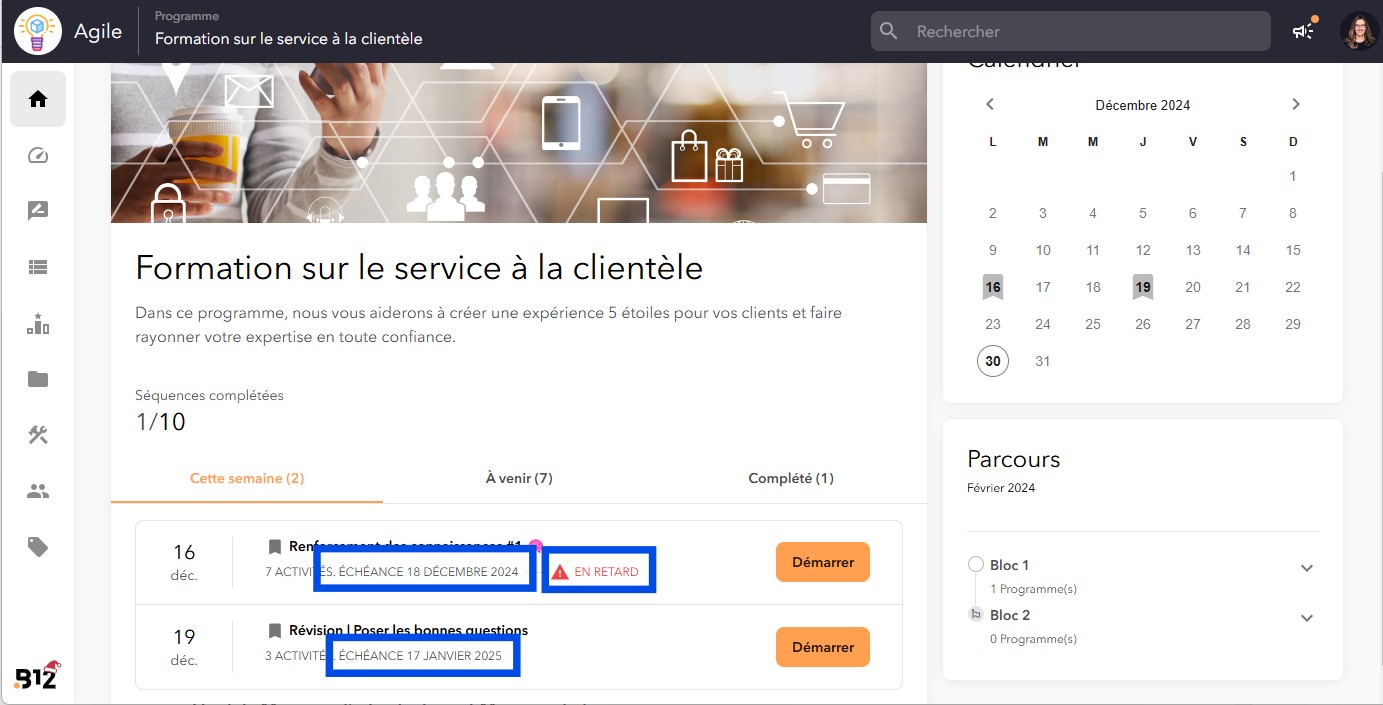Image resolution: width=1383 pixels, height=705 pixels.
Task: Click the Décembre 2024 month label
Action: (x=1143, y=105)
